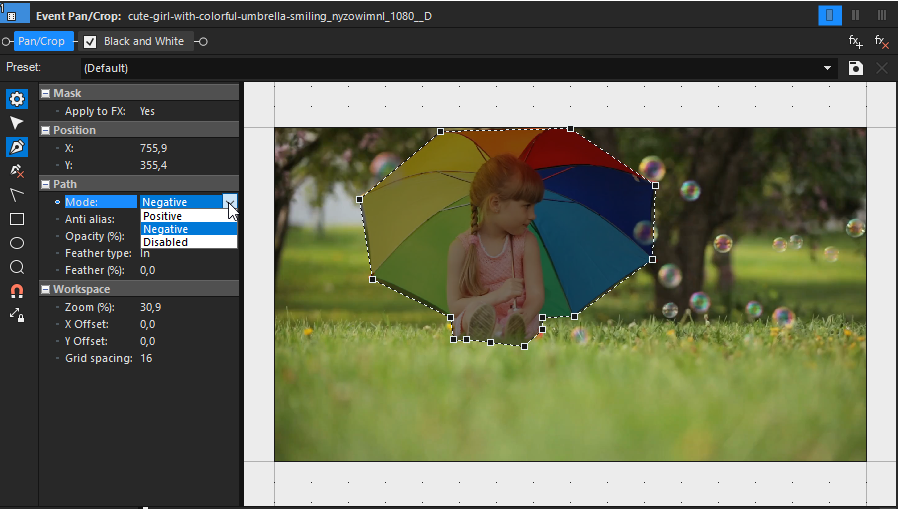The image size is (898, 509).
Task: Select the Anchor Deletion tool
Action: click(x=17, y=171)
